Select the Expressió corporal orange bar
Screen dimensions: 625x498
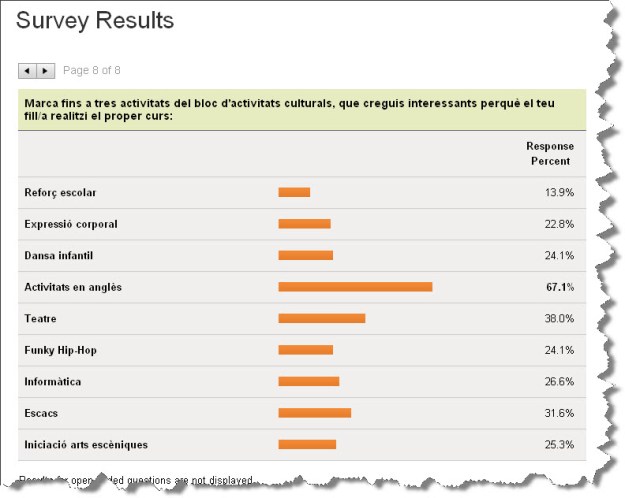tap(304, 224)
